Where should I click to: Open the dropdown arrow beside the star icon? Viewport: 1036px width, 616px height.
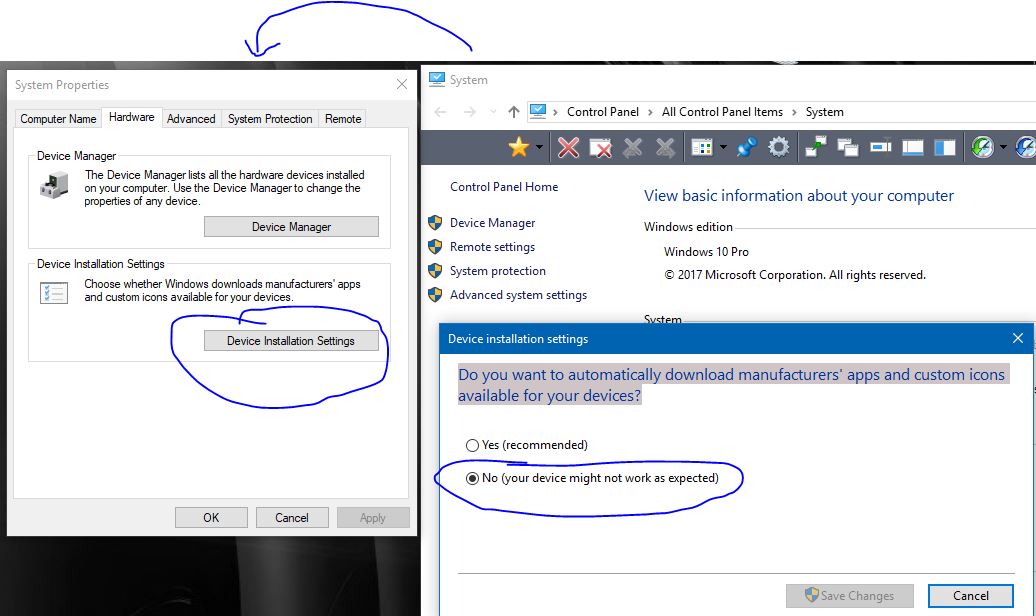(x=539, y=147)
